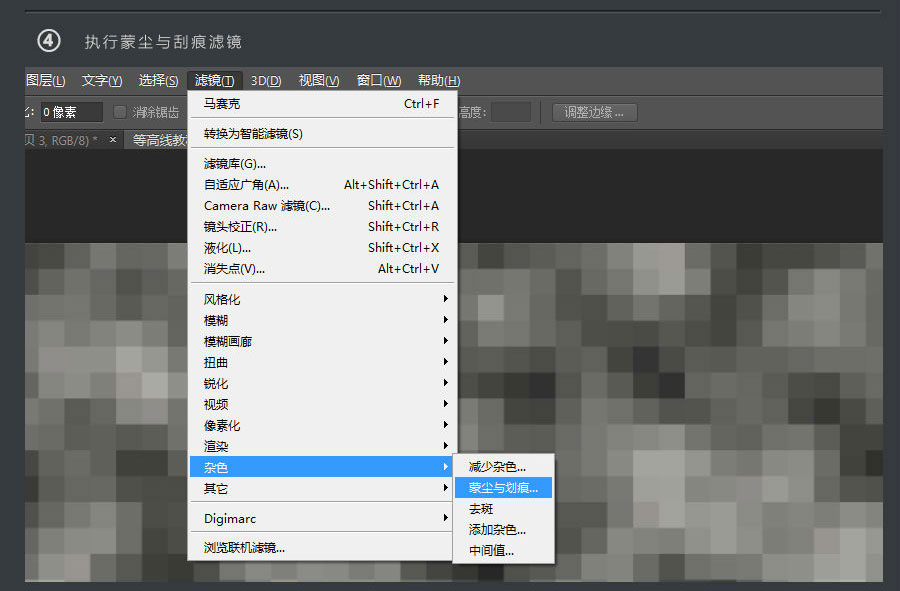Click the 滤镜(T) menu in menu bar
The width and height of the screenshot is (900, 591).
[x=214, y=80]
